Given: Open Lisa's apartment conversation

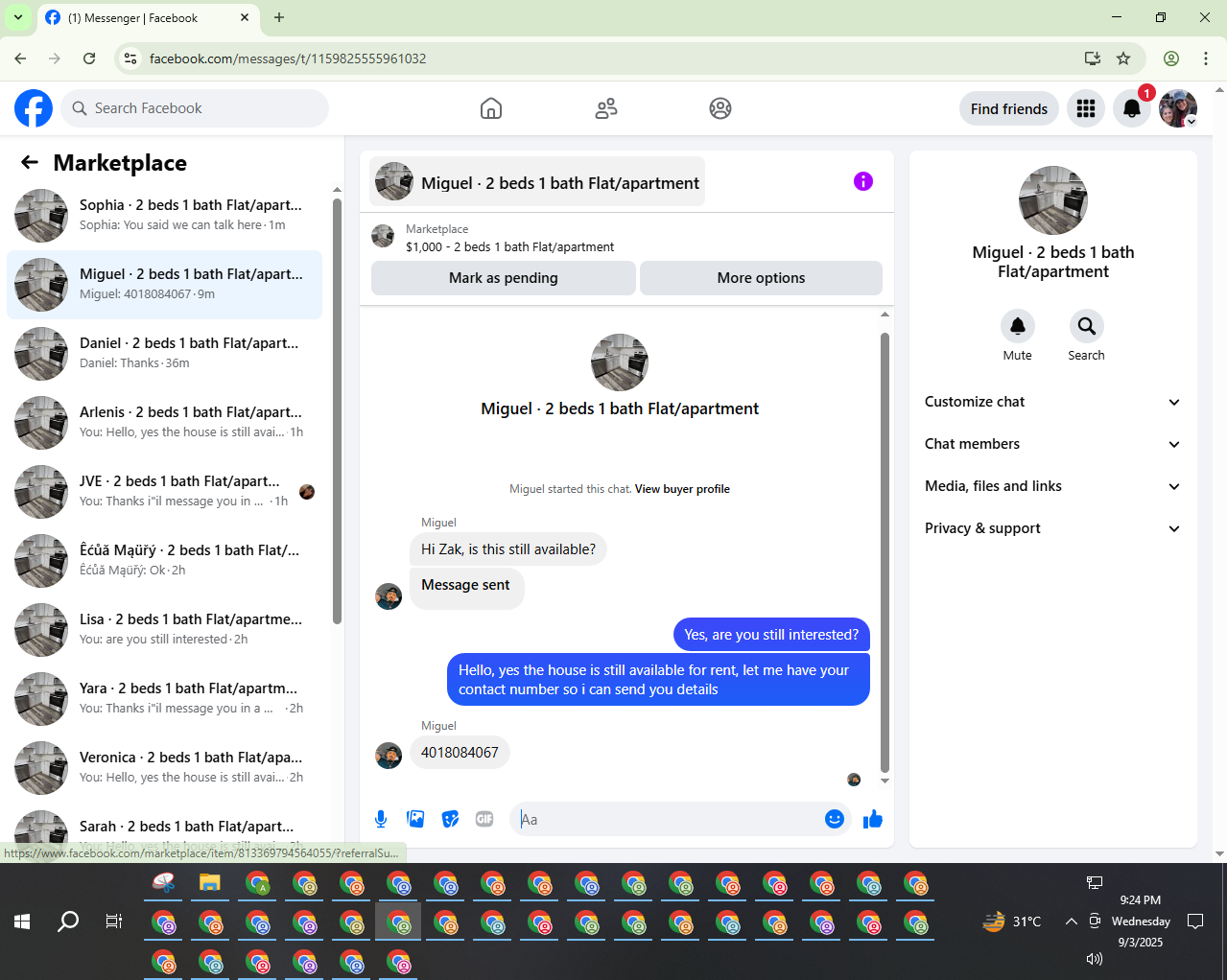Looking at the screenshot, I should [x=164, y=630].
